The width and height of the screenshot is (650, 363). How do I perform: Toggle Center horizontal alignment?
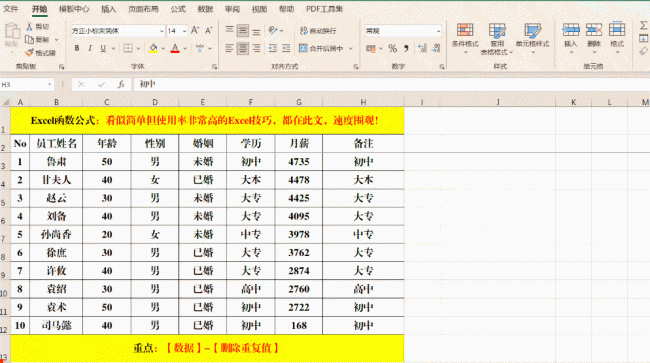pyautogui.click(x=243, y=48)
